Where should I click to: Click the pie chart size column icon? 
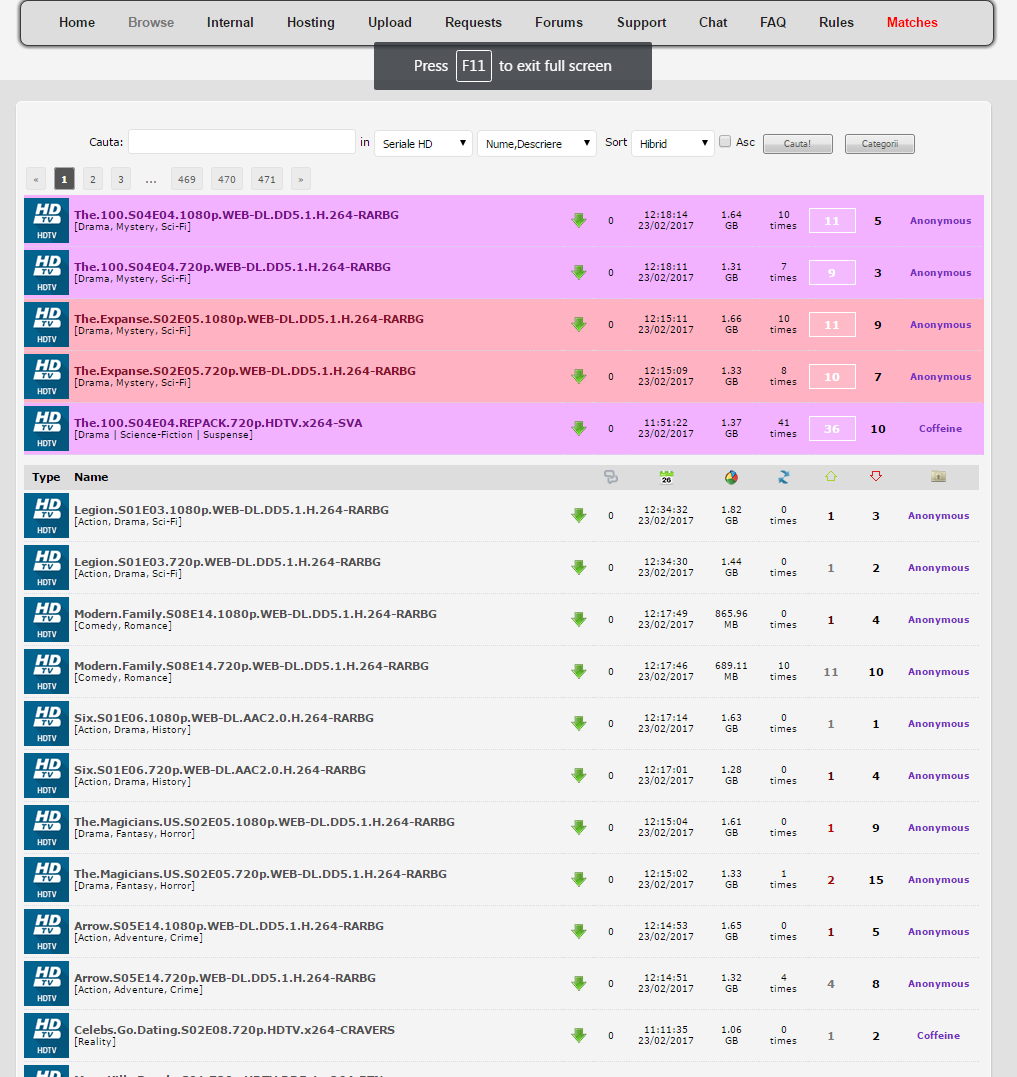(731, 477)
